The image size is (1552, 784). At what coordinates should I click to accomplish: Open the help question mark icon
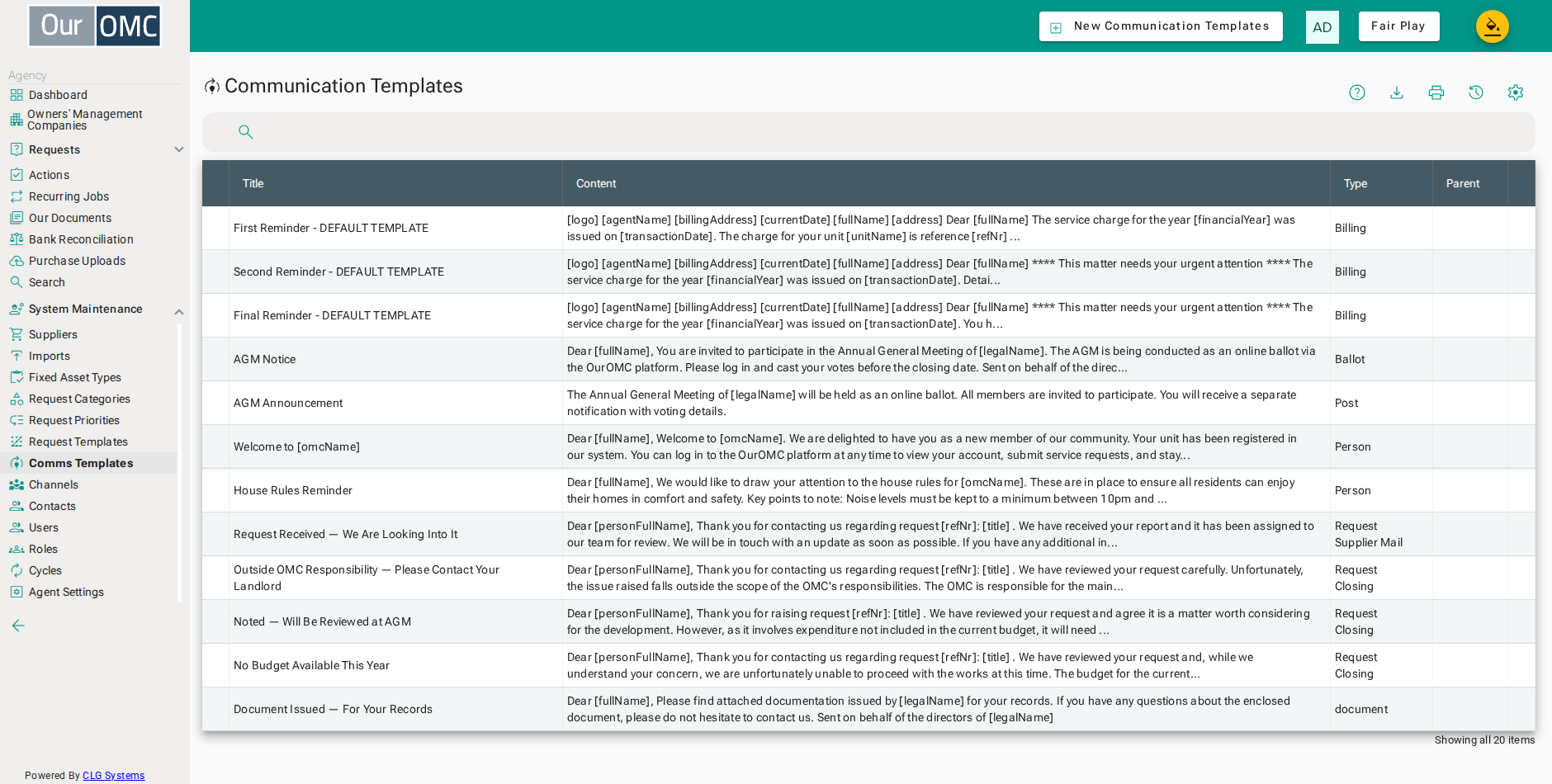point(1357,92)
